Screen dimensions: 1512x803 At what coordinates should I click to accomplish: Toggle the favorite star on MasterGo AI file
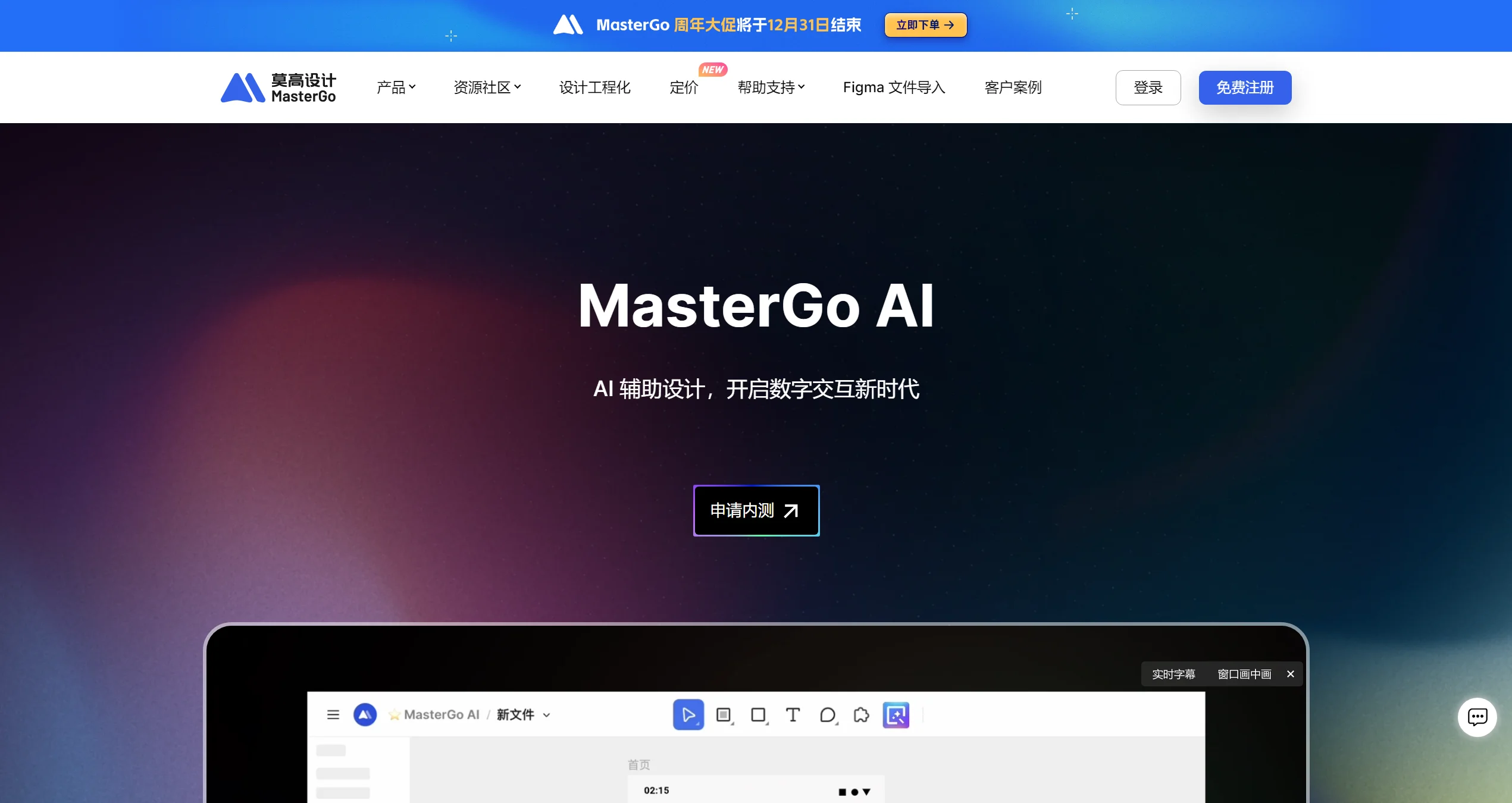click(x=395, y=715)
